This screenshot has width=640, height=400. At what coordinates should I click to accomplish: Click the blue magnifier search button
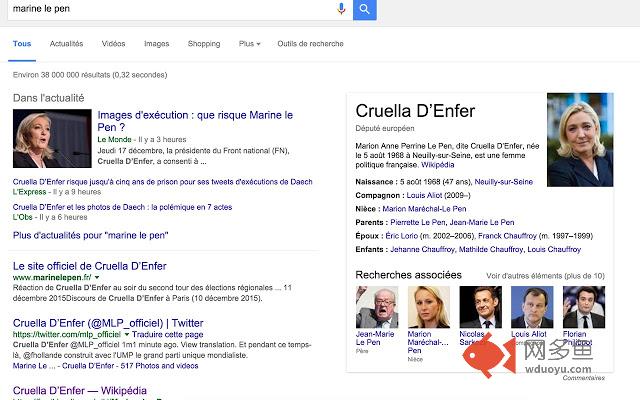point(364,9)
